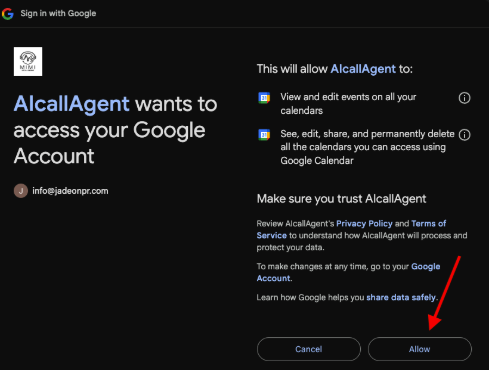The image size is (489, 370).
Task: Open AIcallAgent's Privacy Policy link
Action: tap(364, 223)
